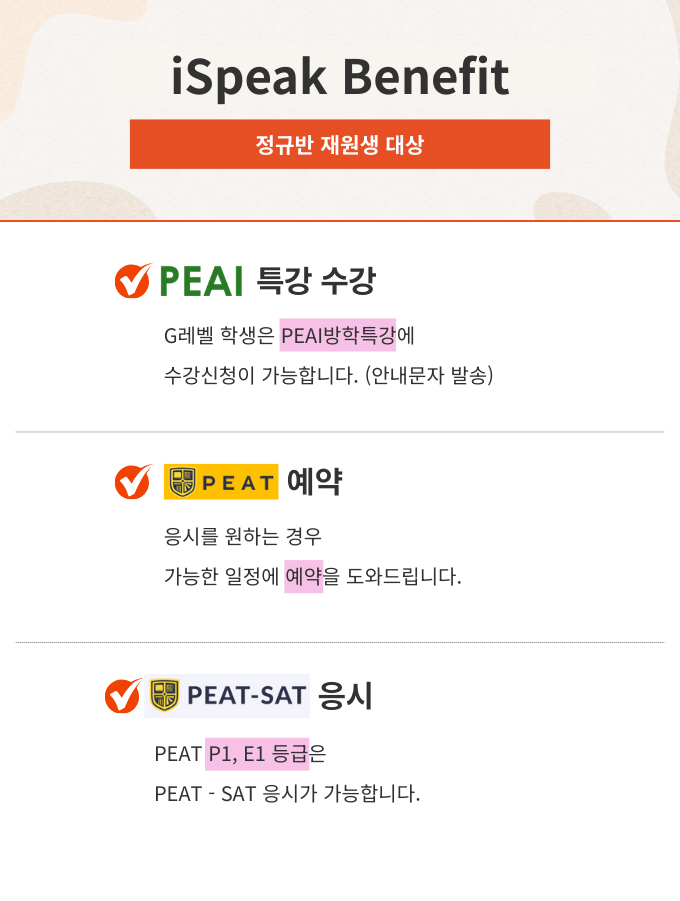
Task: Click the shield crest in the yellow PEAT badge
Action: [182, 482]
